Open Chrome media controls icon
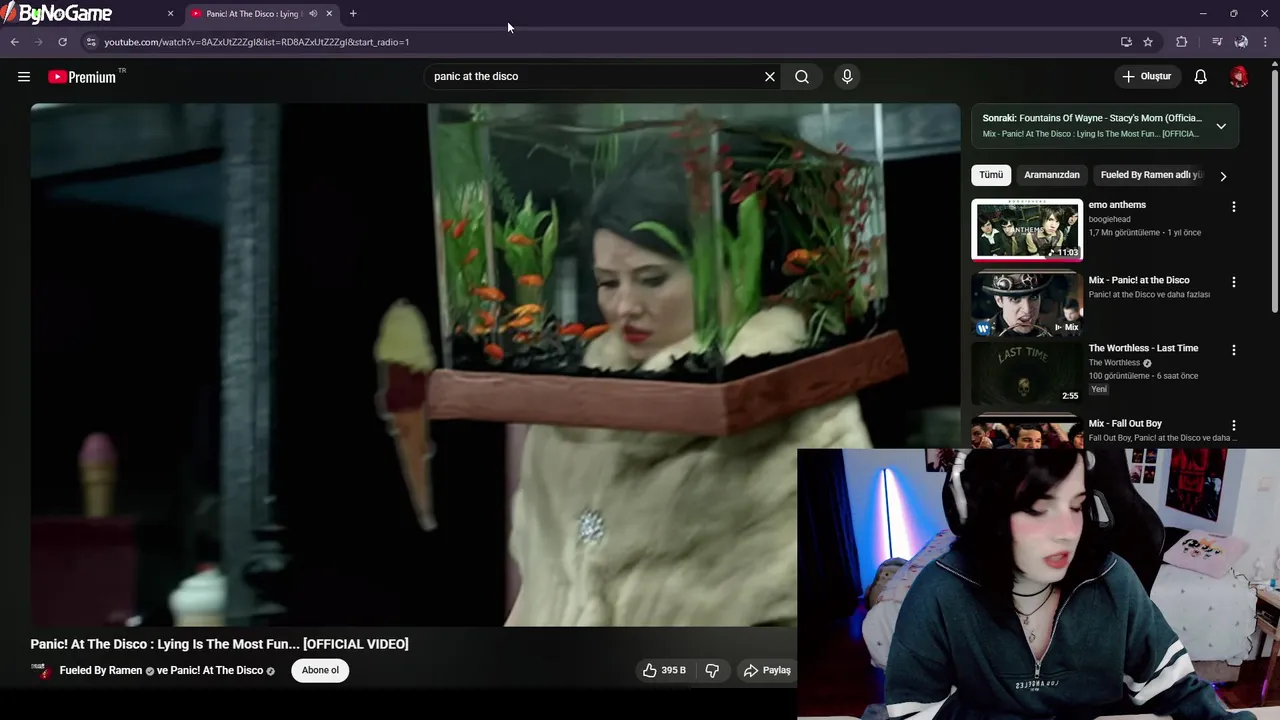Screen dimensions: 1280x720 pos(1217,42)
